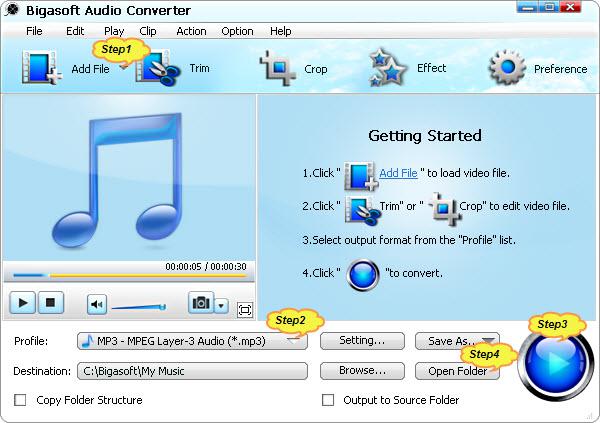Click the Destination: label
This screenshot has height=423, width=600.
coord(42,371)
